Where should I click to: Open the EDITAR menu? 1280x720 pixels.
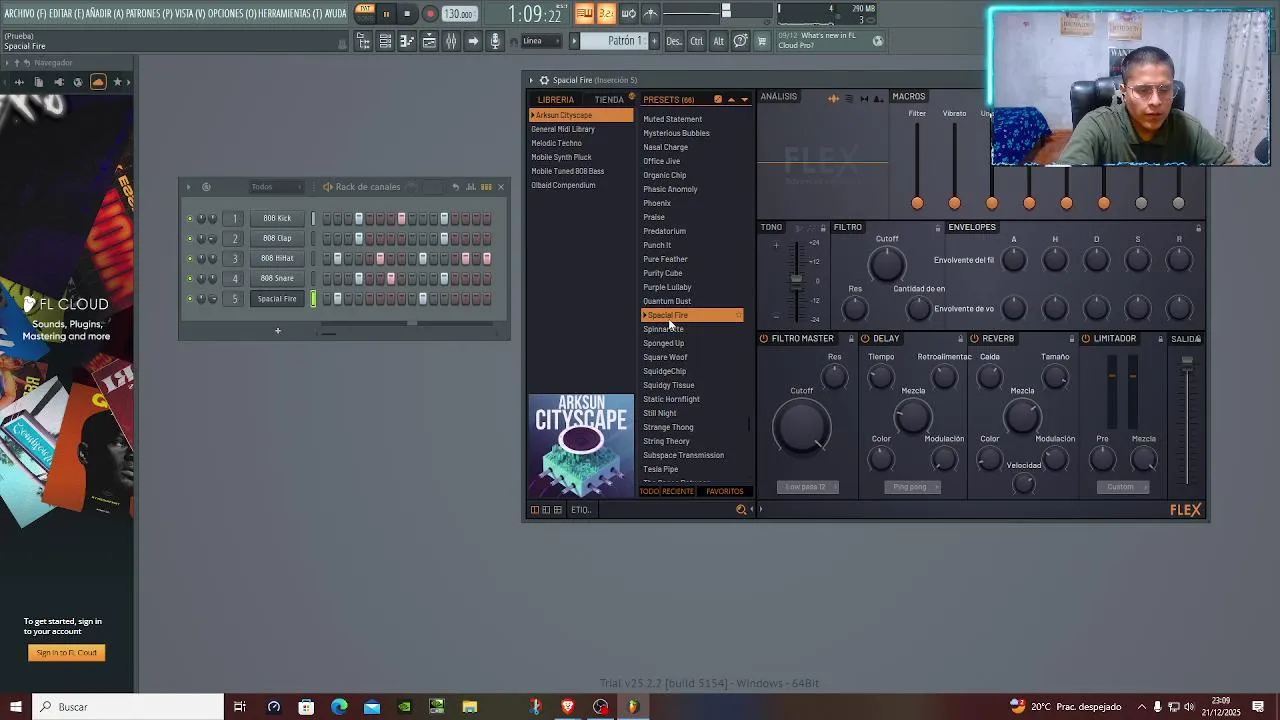(x=67, y=13)
